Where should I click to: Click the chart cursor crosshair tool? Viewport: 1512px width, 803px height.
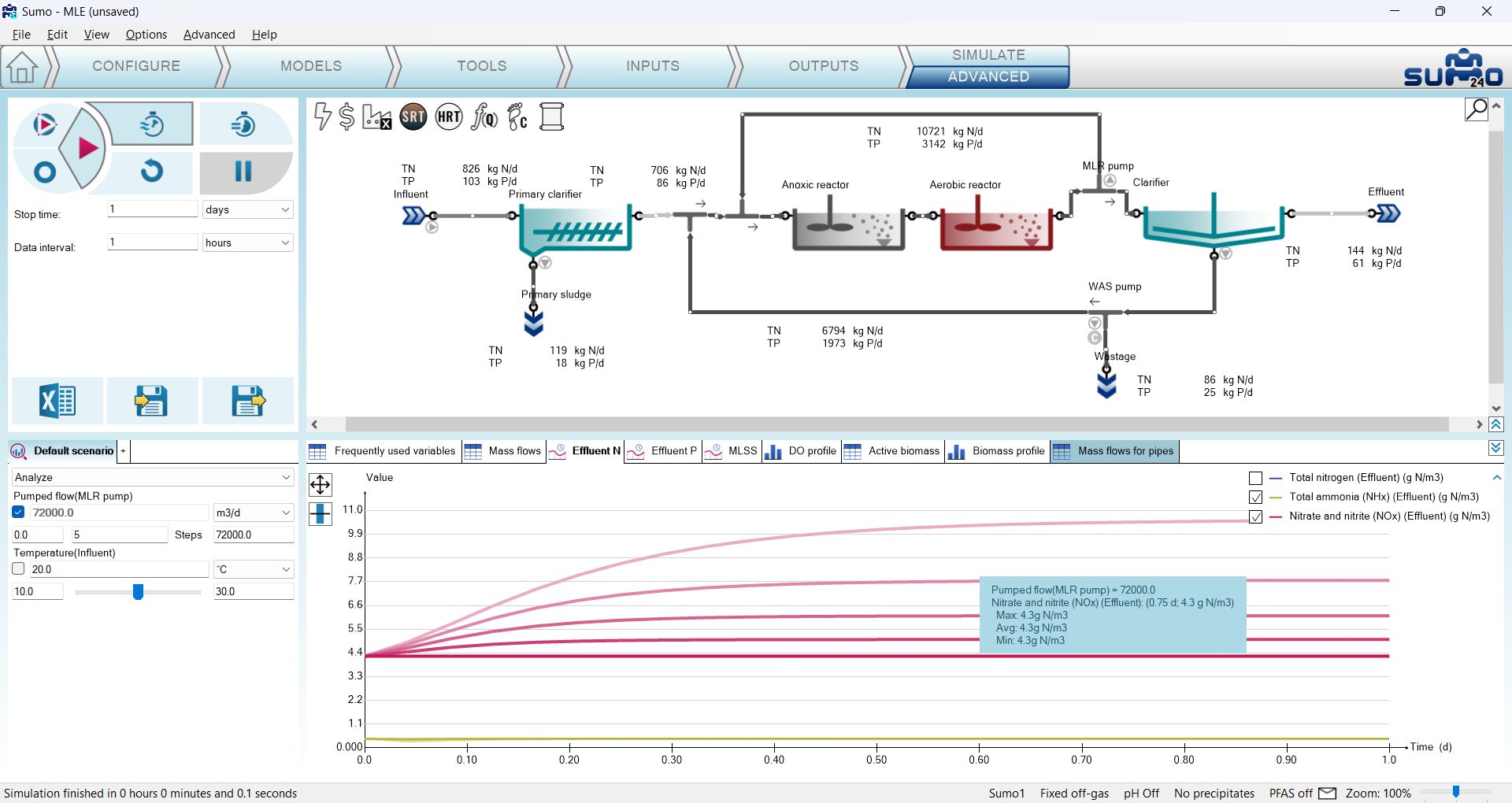pyautogui.click(x=321, y=514)
